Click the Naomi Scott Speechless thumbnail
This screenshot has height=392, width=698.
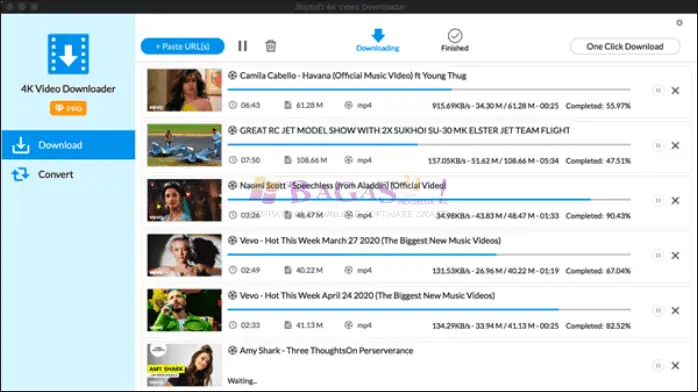click(x=184, y=200)
